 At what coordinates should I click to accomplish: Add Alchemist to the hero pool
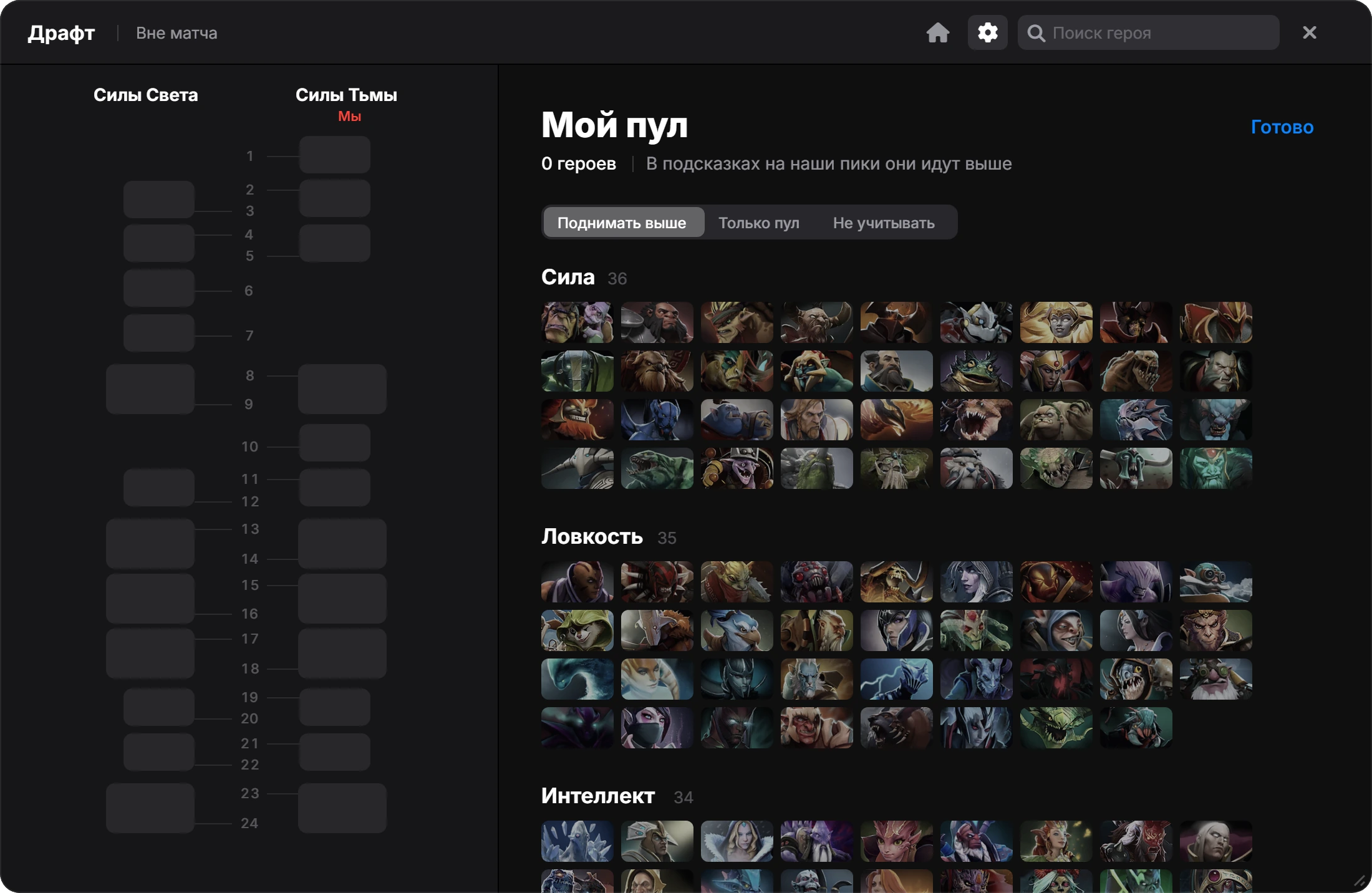pyautogui.click(x=577, y=322)
